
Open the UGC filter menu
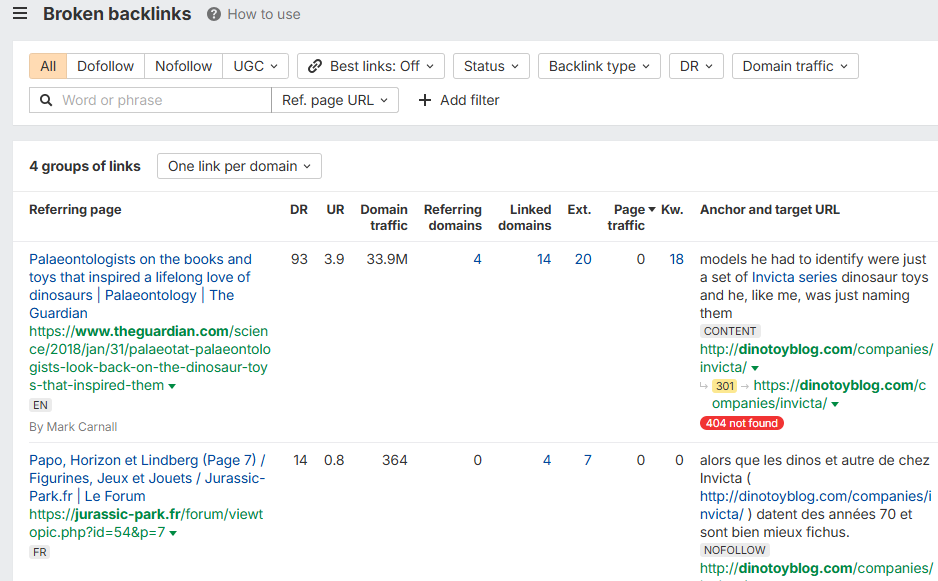[254, 65]
